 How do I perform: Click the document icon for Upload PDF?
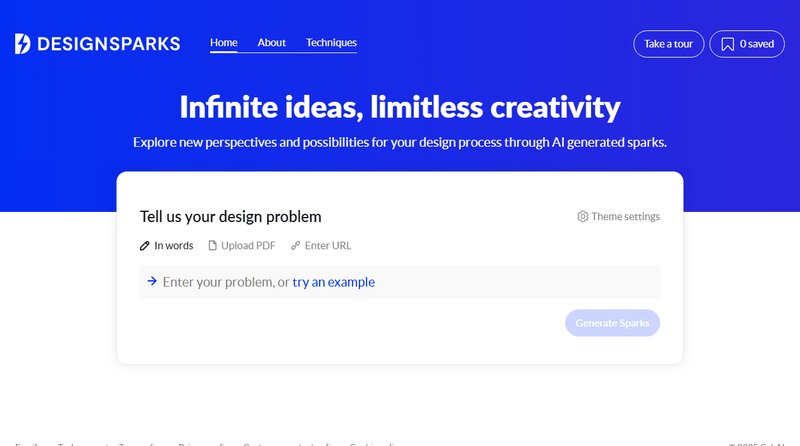point(212,246)
